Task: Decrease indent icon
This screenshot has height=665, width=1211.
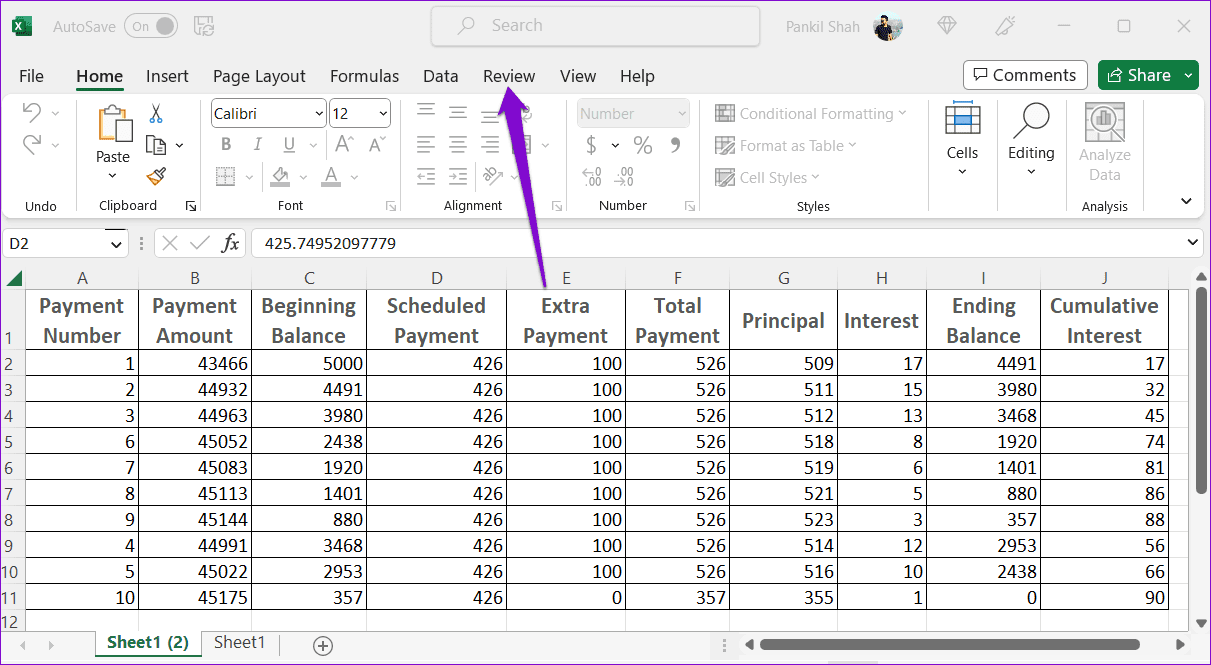Action: point(426,177)
